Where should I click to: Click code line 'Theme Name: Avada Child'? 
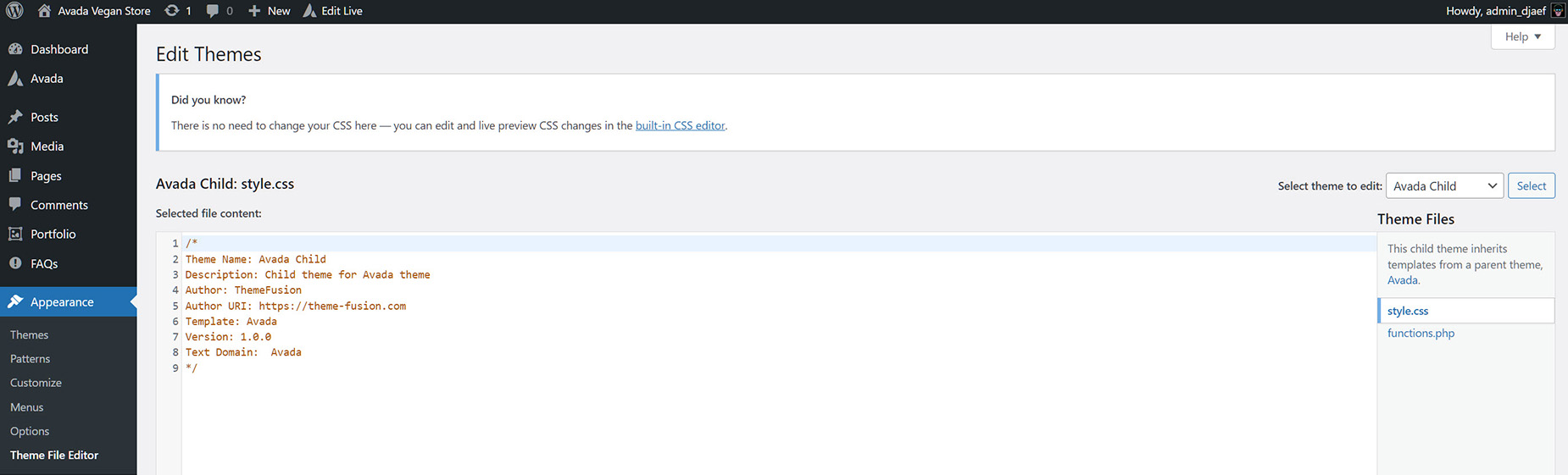pyautogui.click(x=255, y=259)
